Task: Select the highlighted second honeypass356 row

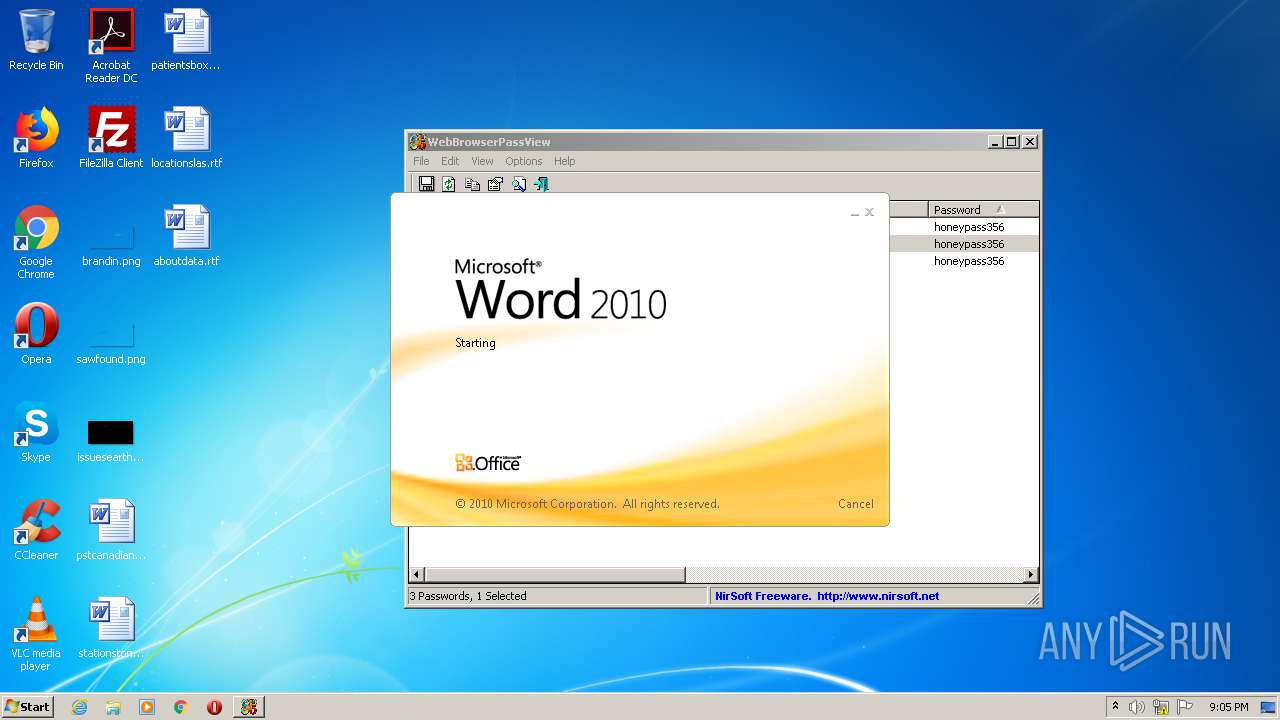Action: 968,244
